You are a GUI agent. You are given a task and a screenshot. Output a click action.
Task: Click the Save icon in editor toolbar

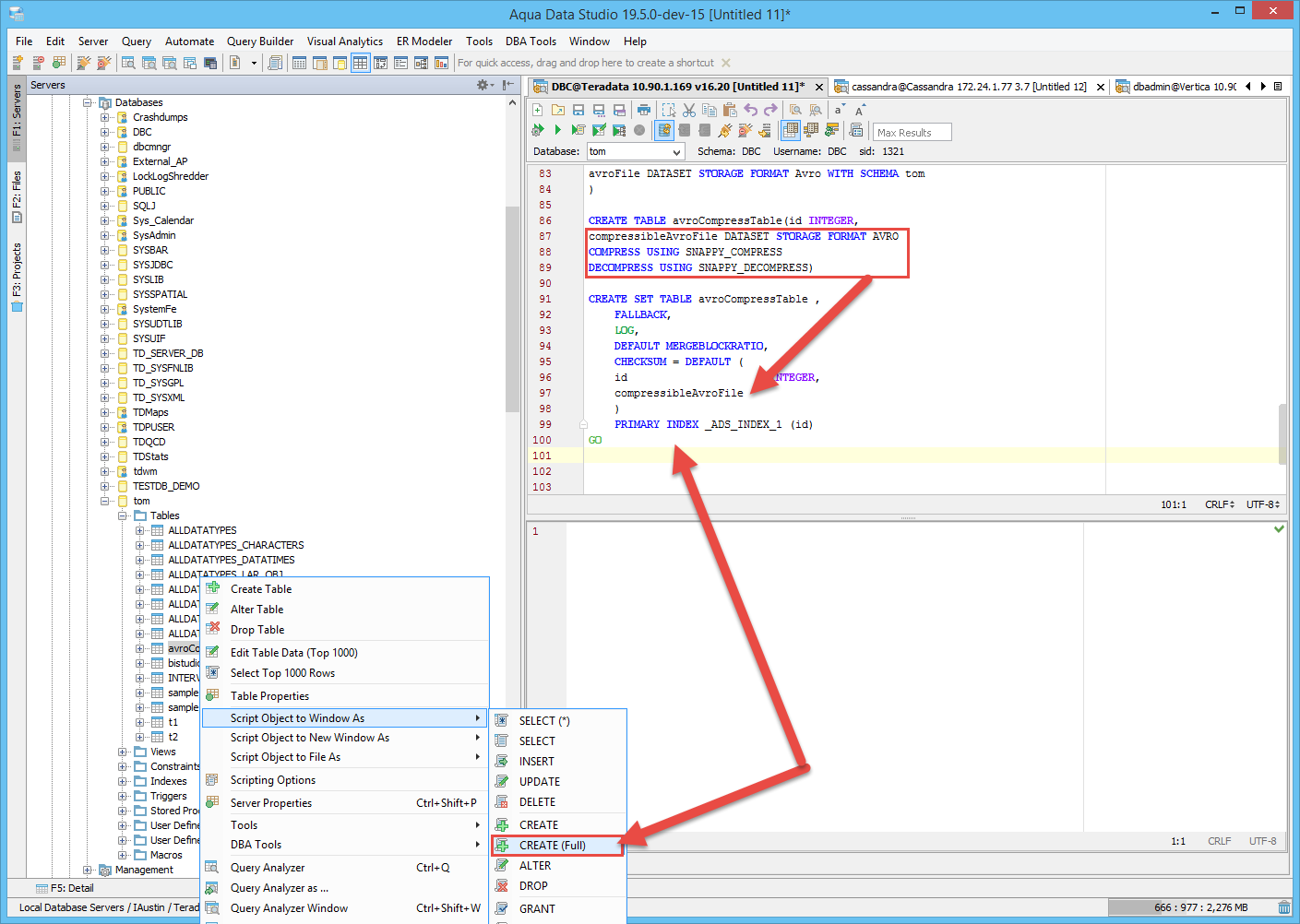click(x=578, y=110)
